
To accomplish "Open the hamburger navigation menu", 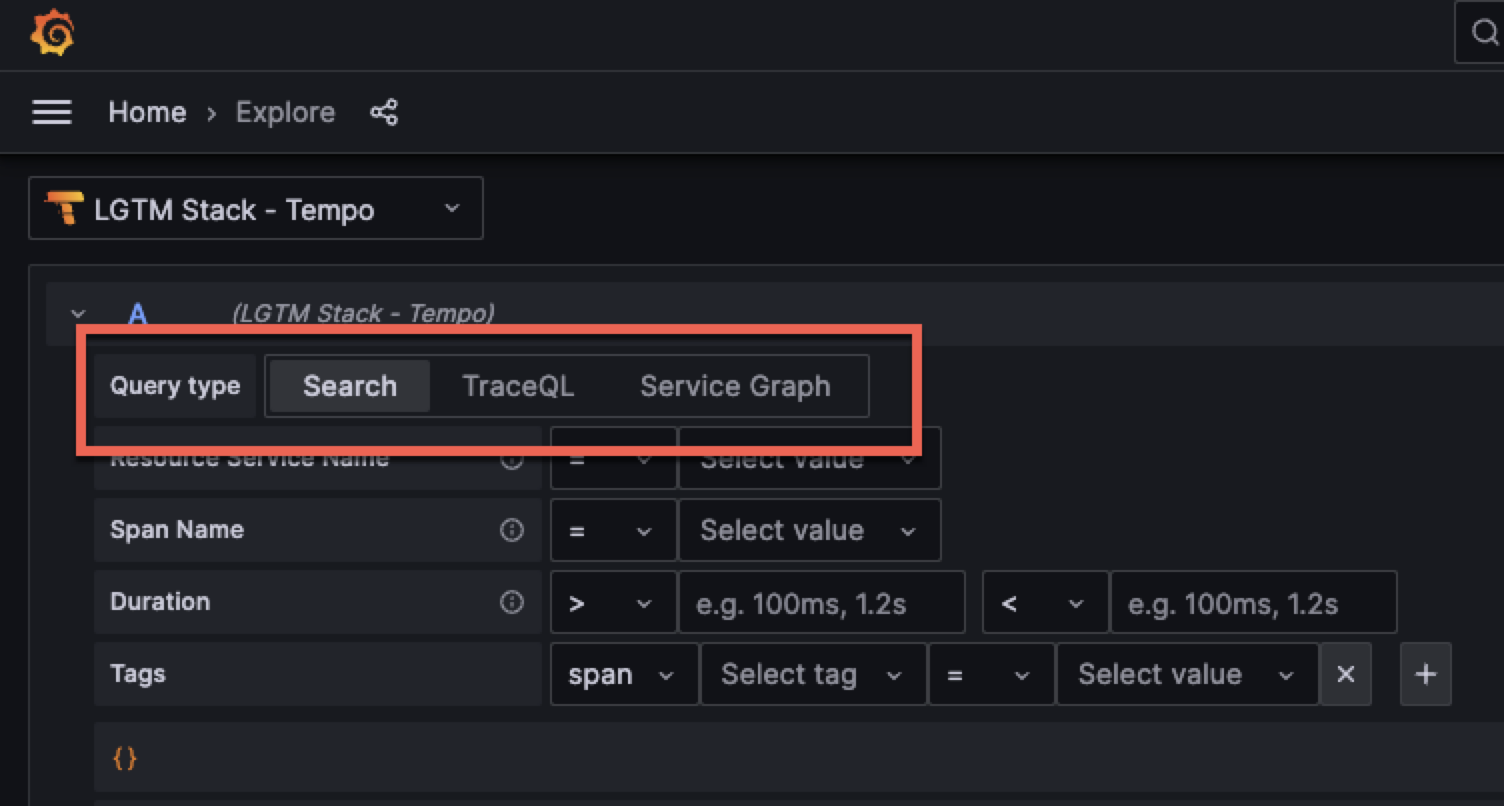I will (x=52, y=112).
